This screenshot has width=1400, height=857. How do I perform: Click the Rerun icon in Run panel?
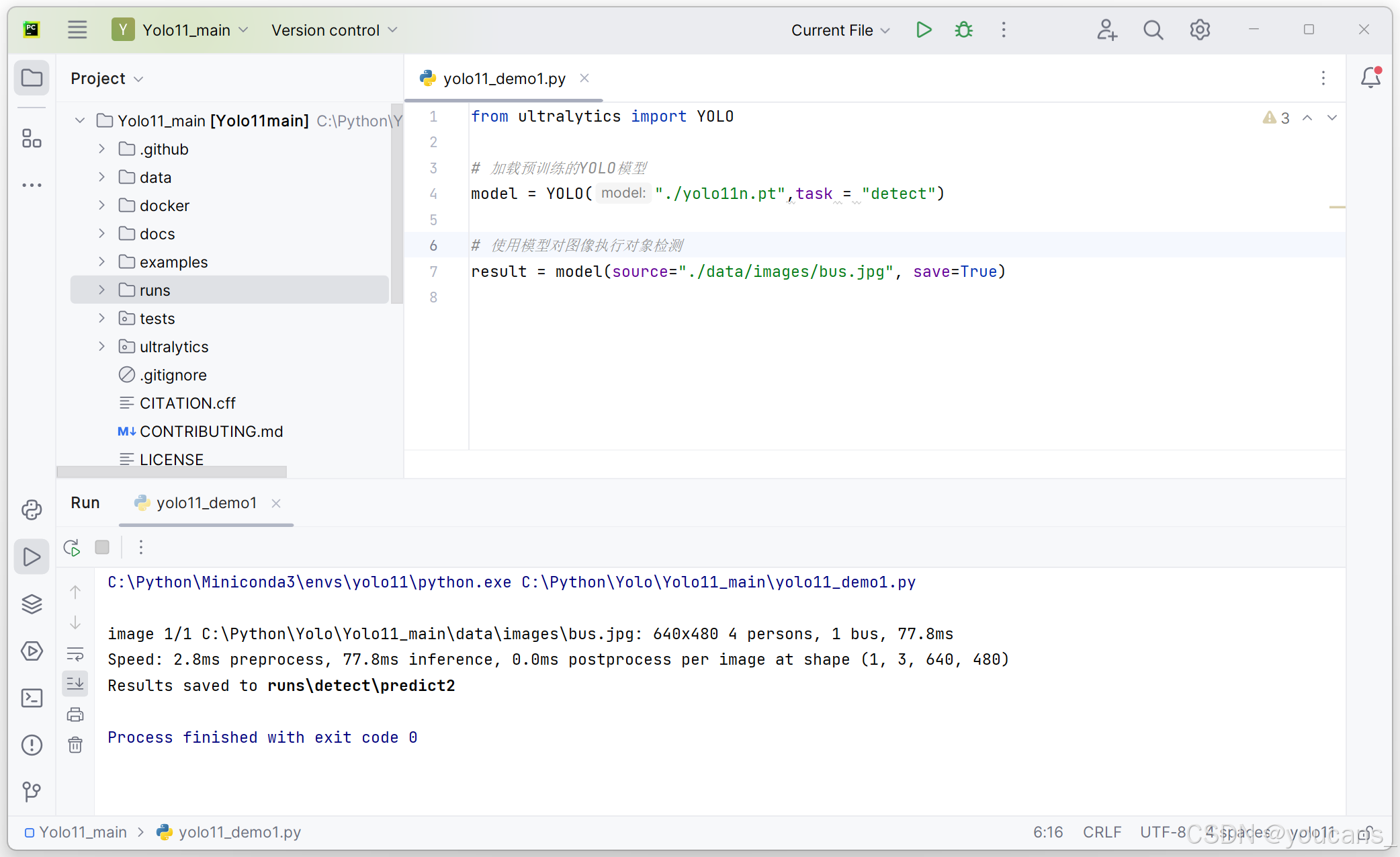pos(72,548)
